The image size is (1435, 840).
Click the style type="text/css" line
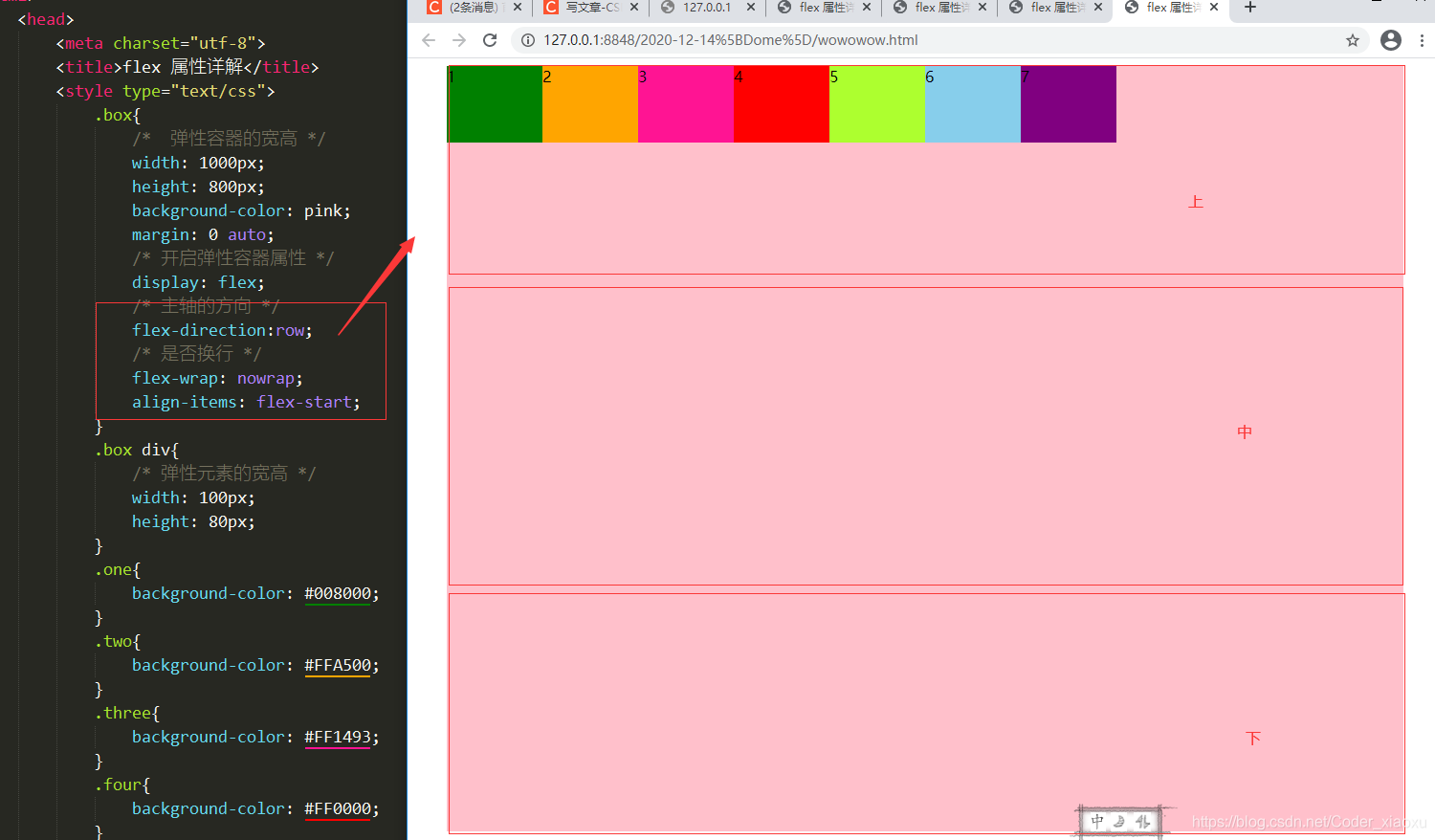point(166,91)
